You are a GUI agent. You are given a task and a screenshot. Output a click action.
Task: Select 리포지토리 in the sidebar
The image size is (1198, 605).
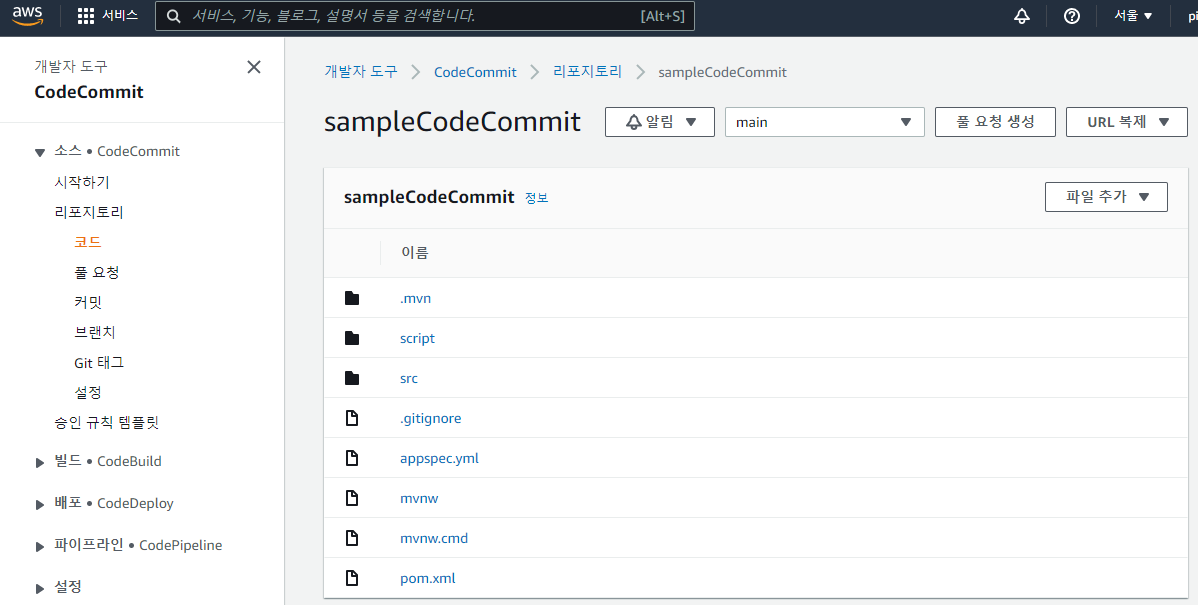tap(89, 212)
